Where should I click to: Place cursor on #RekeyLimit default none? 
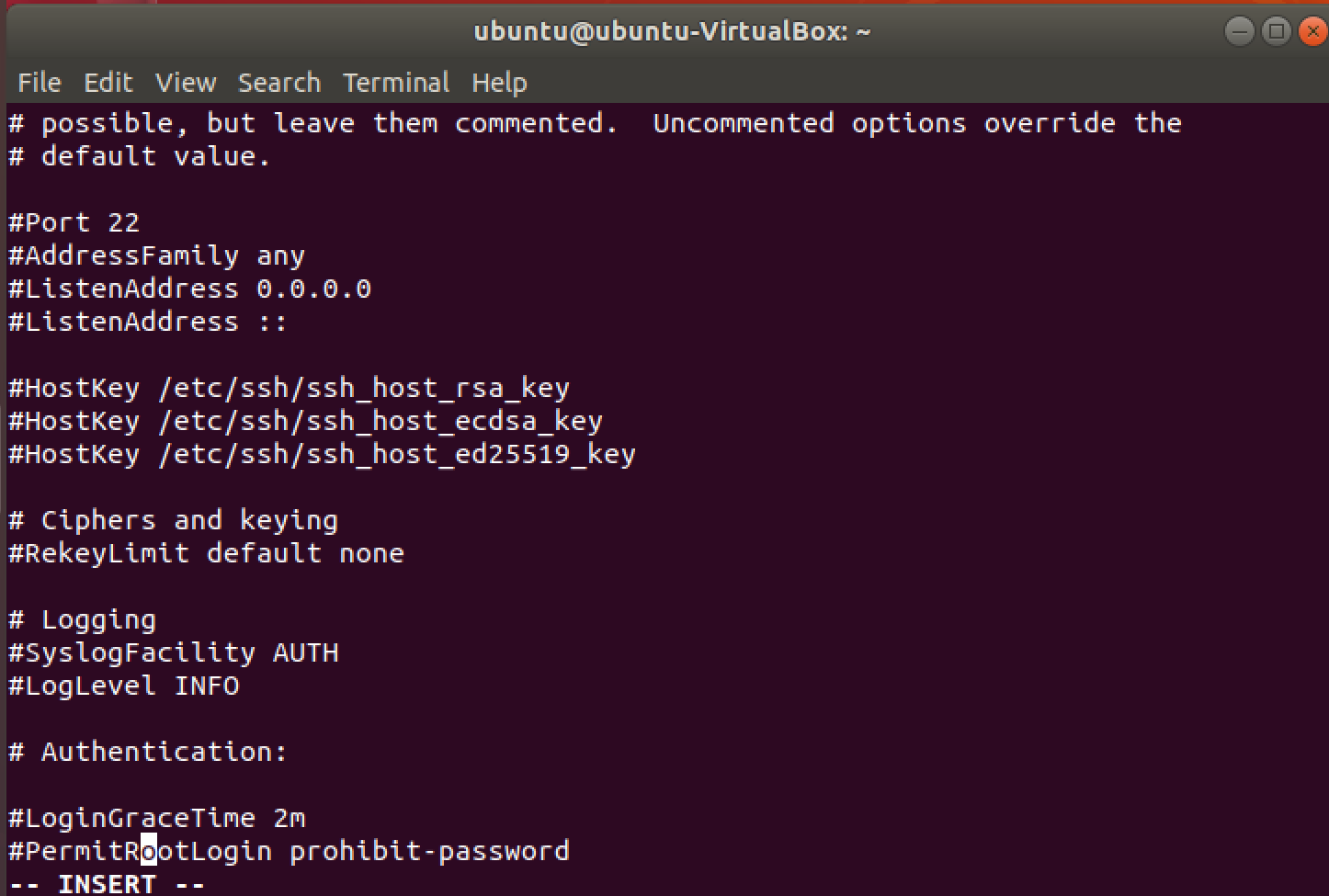click(x=207, y=554)
